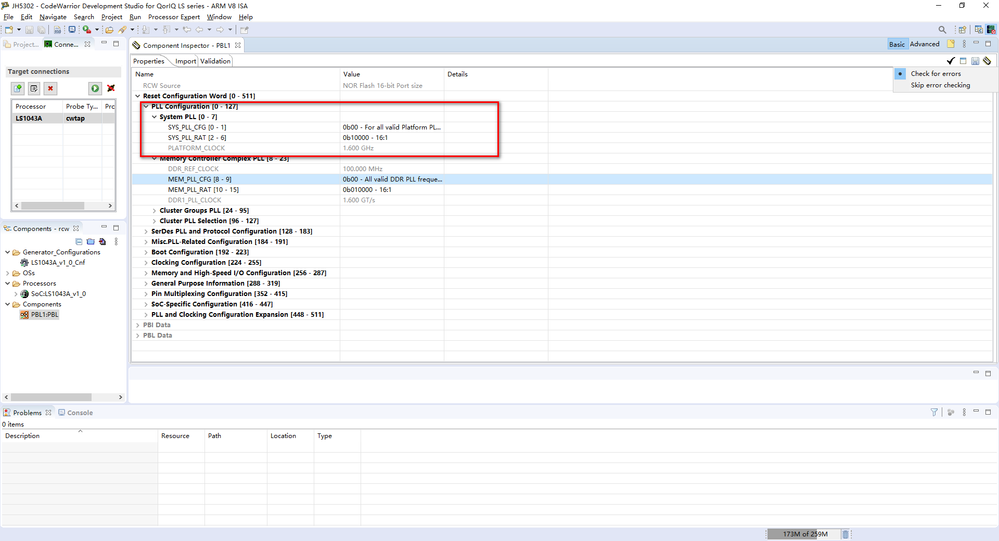Click the gear icon beside LS1043A_v1_0_Cnf
This screenshot has width=999, height=541.
click(x=24, y=263)
